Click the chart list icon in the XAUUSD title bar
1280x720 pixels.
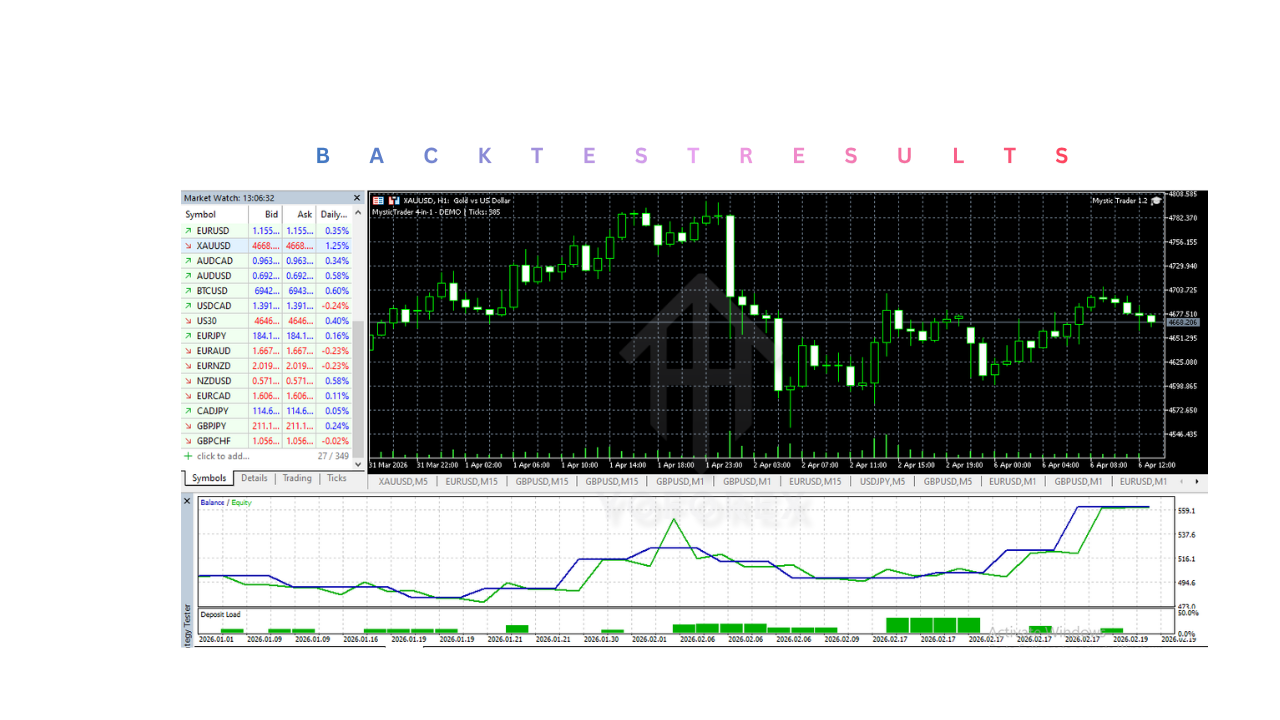[379, 199]
